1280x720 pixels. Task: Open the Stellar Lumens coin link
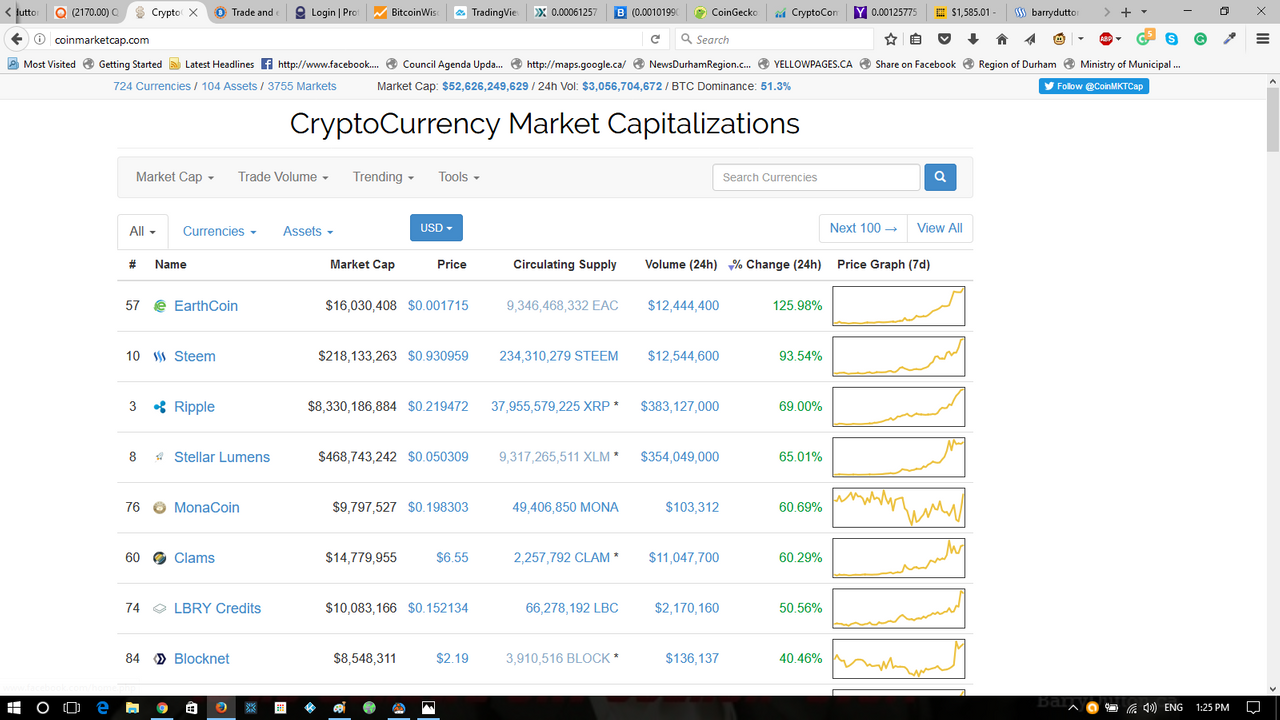tap(222, 457)
